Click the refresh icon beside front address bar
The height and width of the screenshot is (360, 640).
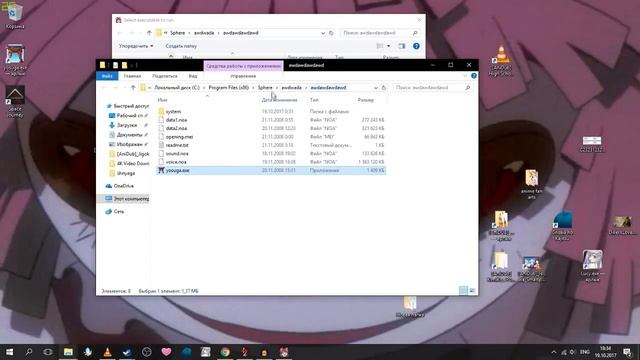point(384,87)
